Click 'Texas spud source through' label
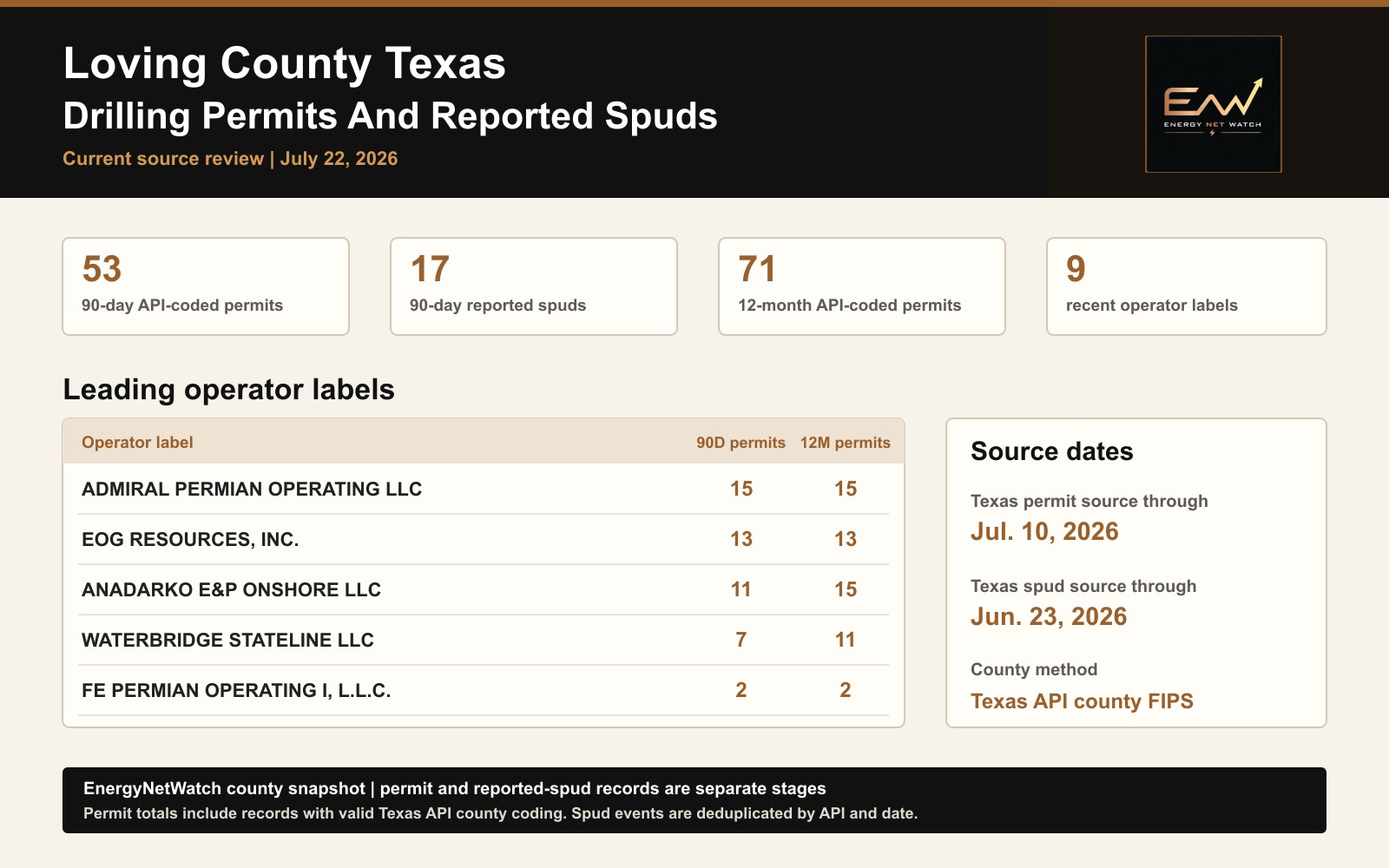The image size is (1389, 868). 1083,587
